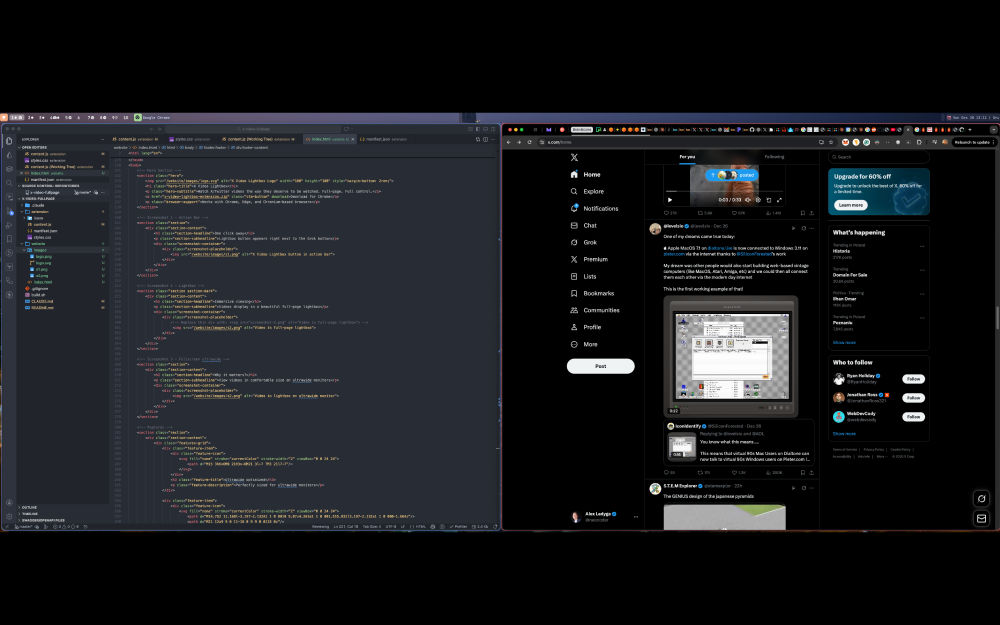Click the X search input field
Image resolution: width=1000 pixels, height=625 pixels.
(877, 157)
